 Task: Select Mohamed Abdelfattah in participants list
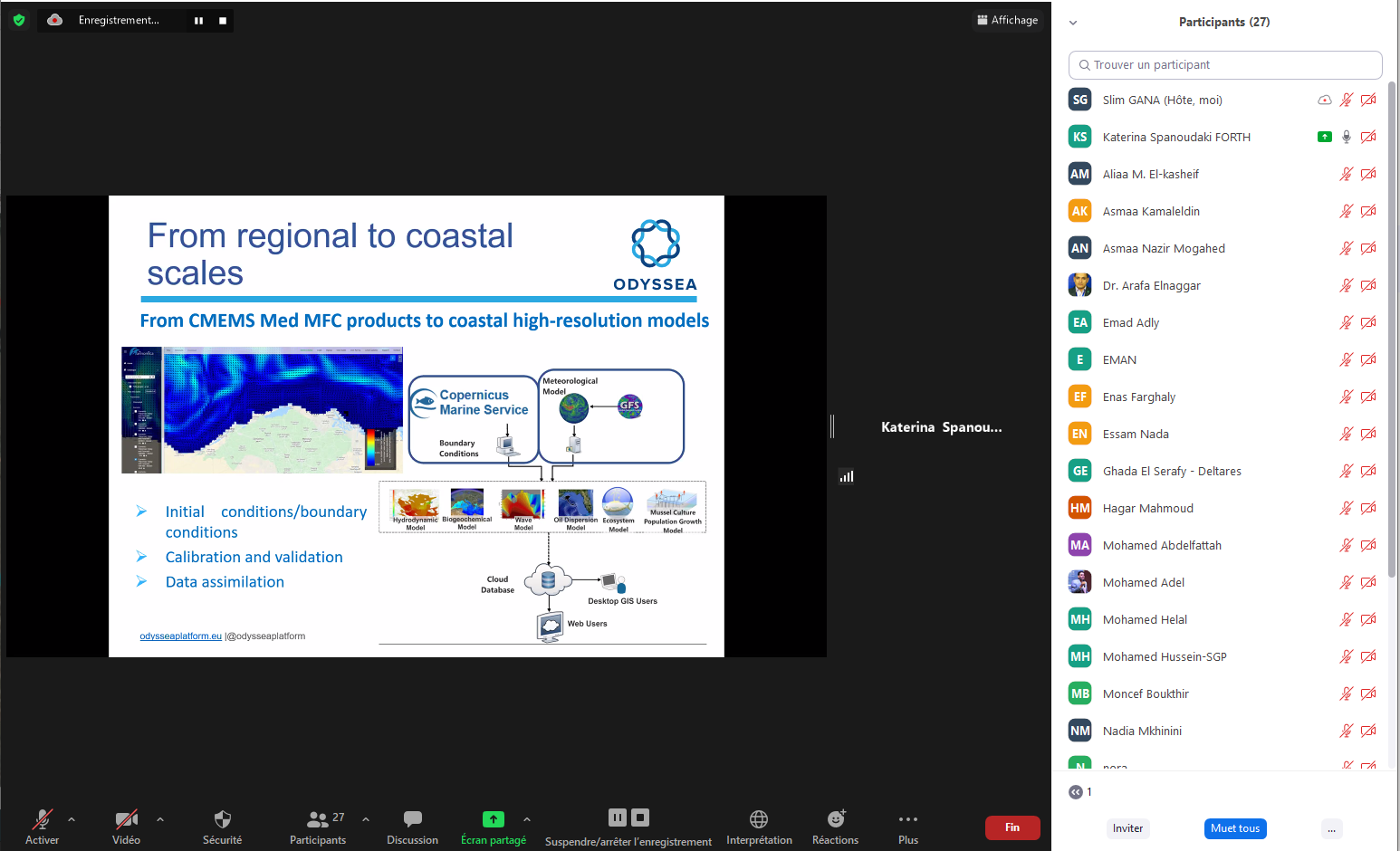[1225, 545]
